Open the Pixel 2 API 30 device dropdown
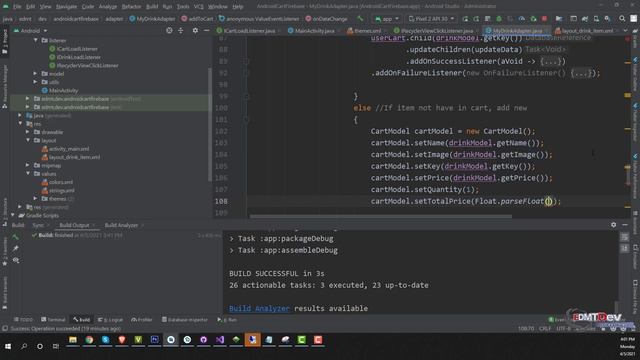Image resolution: width=640 pixels, height=360 pixels. 431,19
